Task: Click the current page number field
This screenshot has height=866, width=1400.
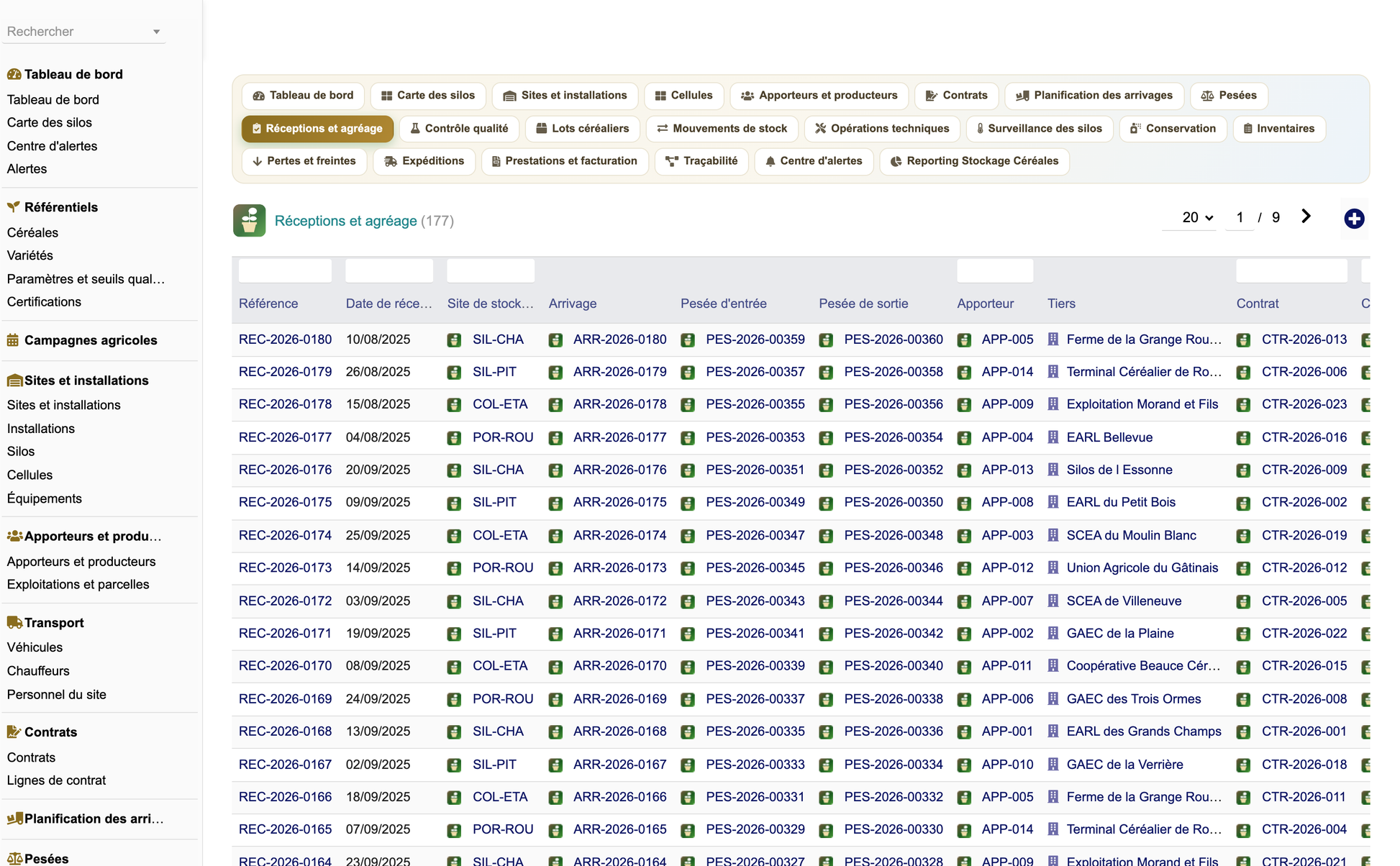Action: point(1240,217)
